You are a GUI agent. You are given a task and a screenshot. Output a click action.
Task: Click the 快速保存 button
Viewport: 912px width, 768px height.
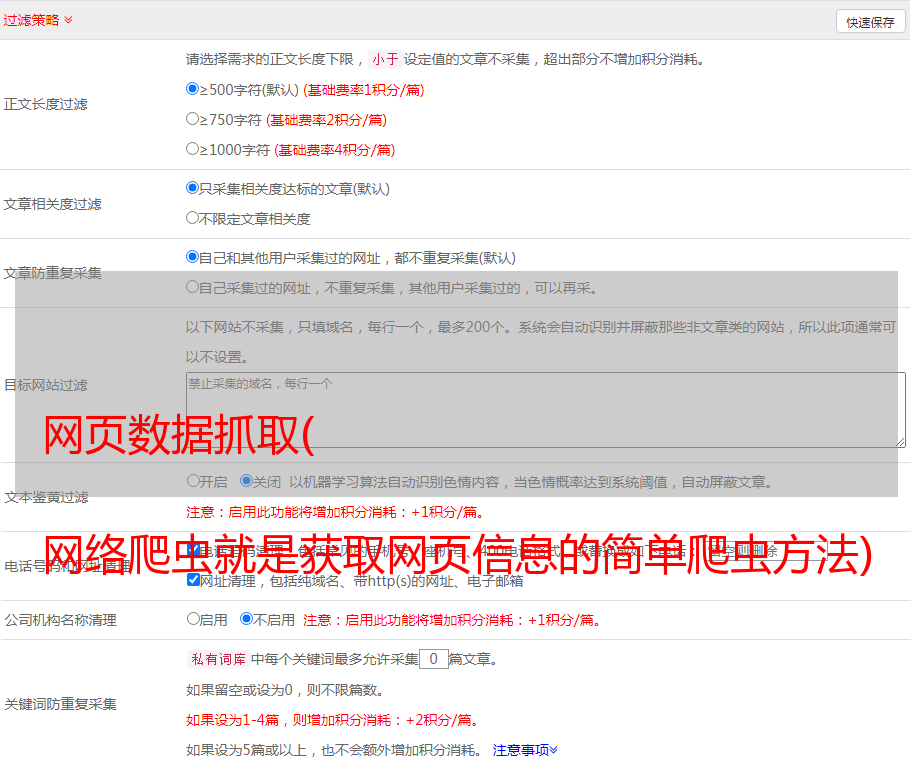pyautogui.click(x=870, y=22)
